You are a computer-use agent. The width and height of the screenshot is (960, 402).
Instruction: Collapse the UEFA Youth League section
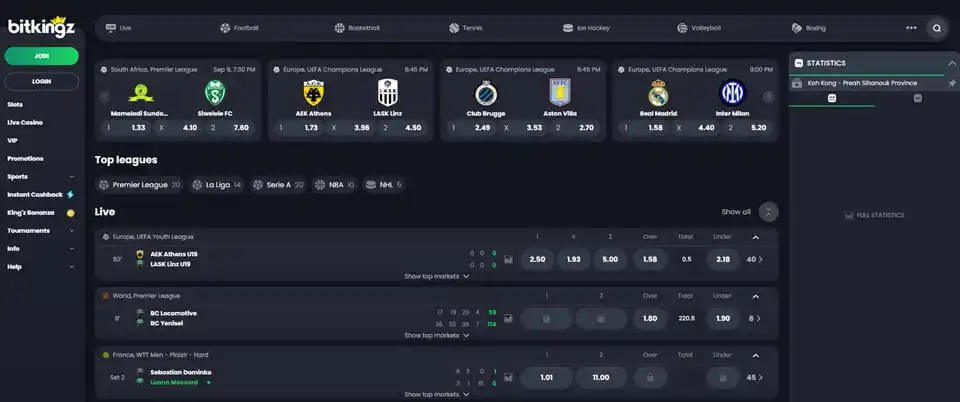(756, 237)
